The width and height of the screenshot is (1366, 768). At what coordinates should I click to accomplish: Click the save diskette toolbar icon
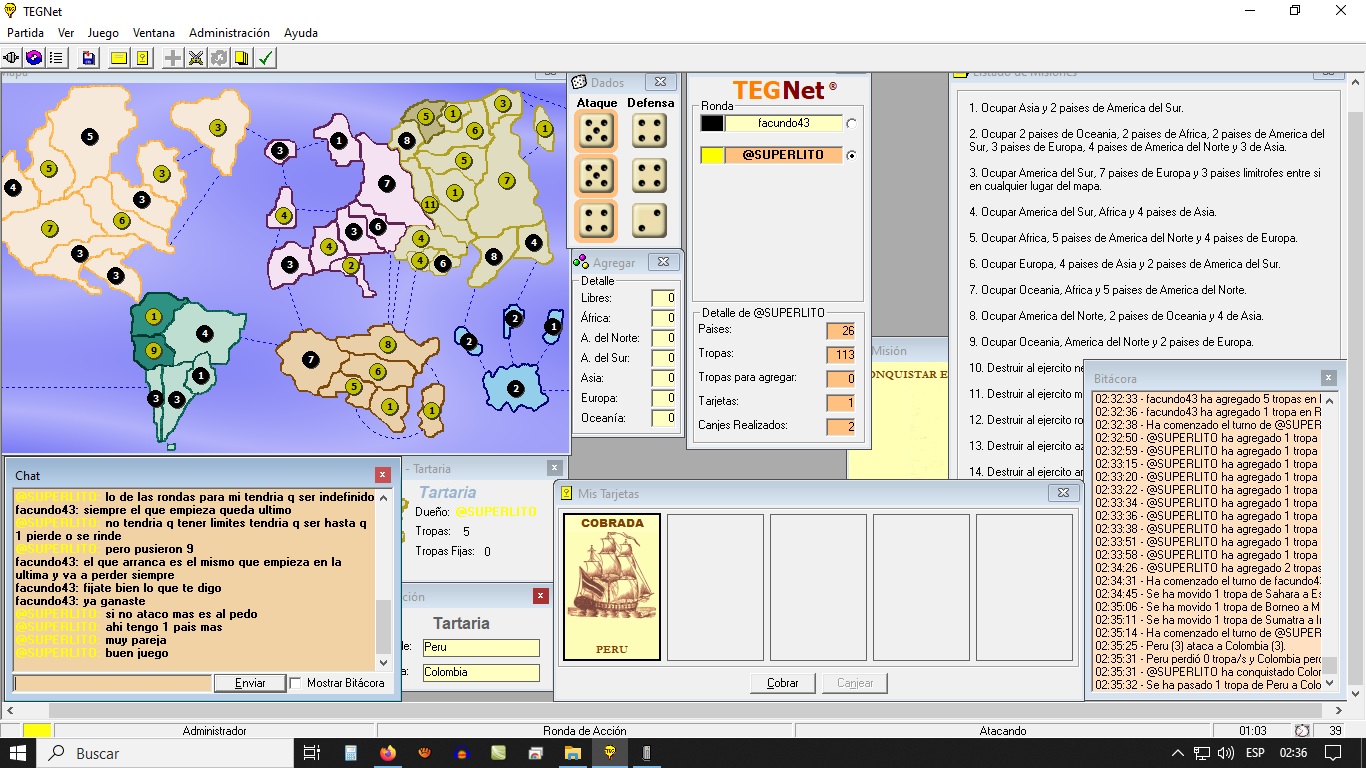(89, 58)
